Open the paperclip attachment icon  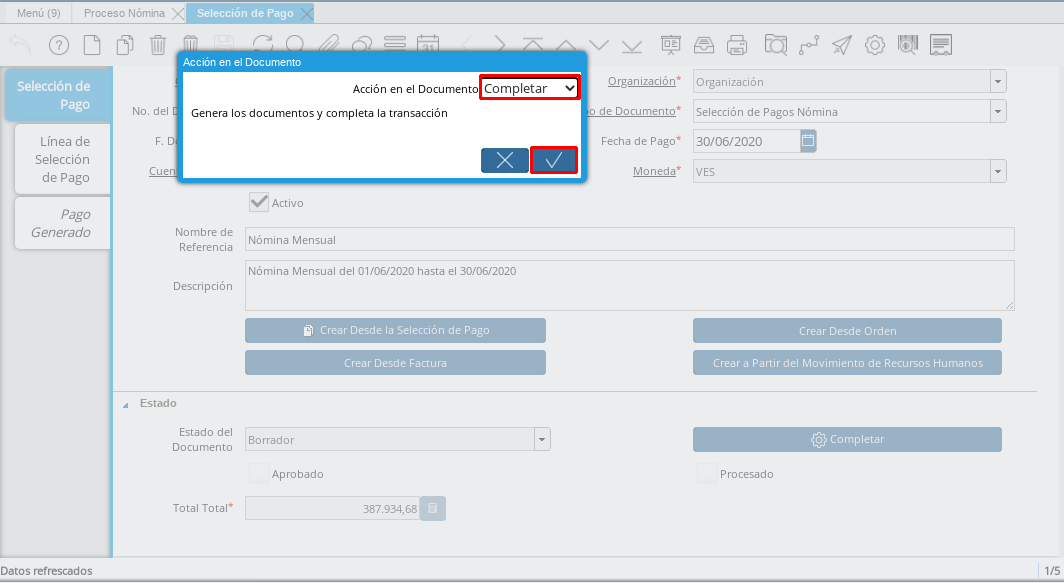click(x=329, y=43)
